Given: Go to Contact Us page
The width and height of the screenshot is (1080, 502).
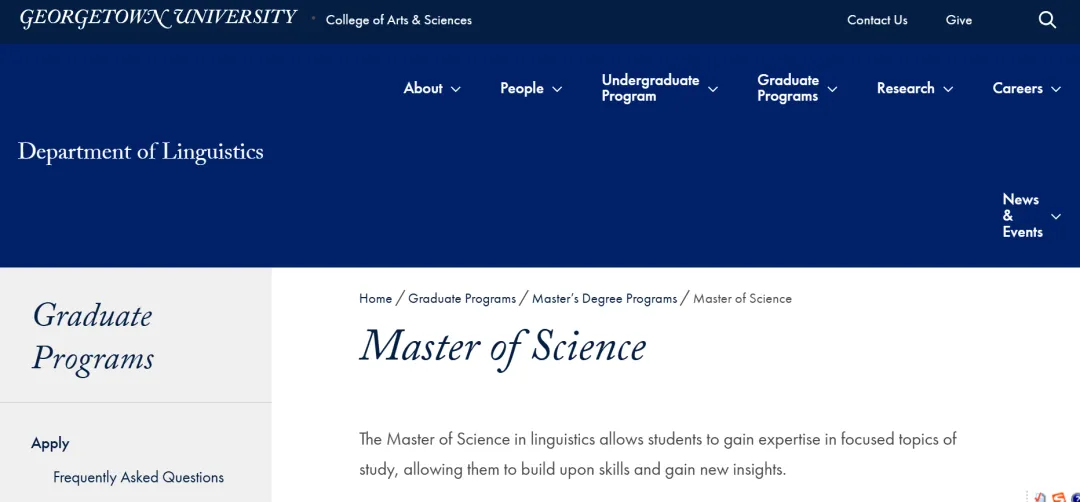Looking at the screenshot, I should [877, 20].
